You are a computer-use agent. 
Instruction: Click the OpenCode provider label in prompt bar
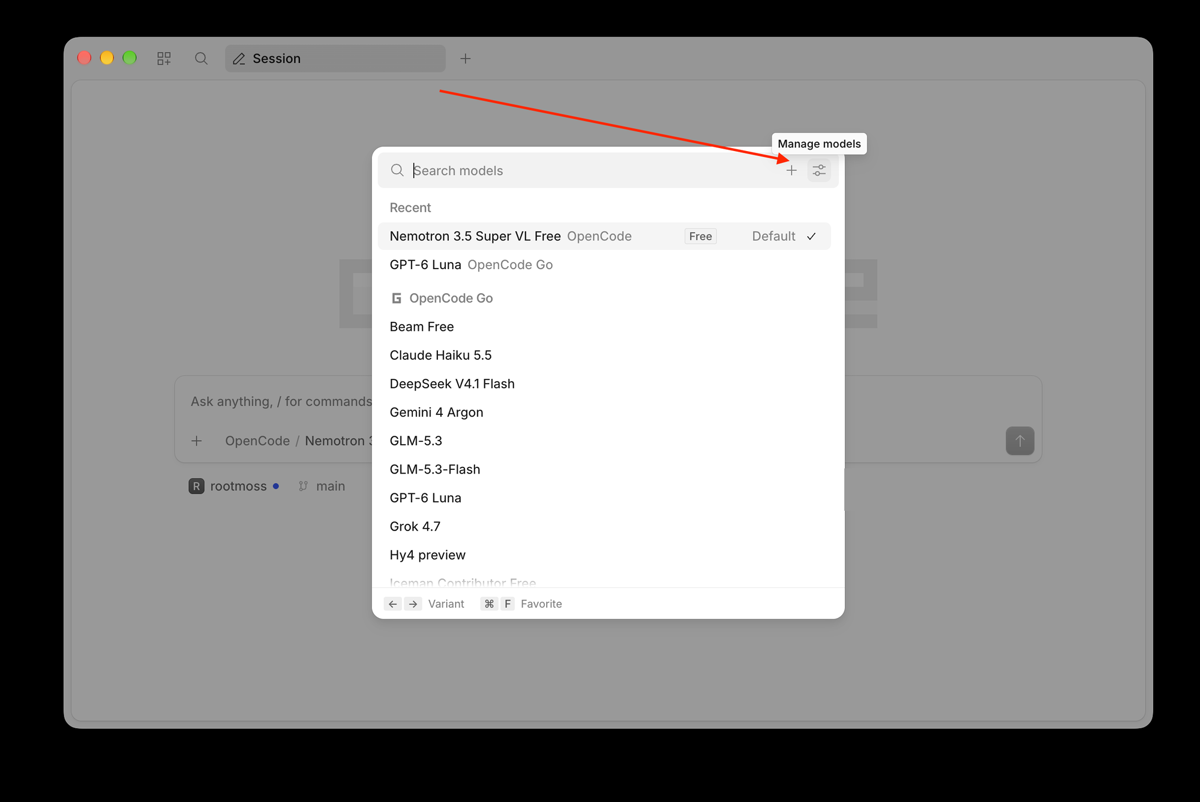pos(257,441)
